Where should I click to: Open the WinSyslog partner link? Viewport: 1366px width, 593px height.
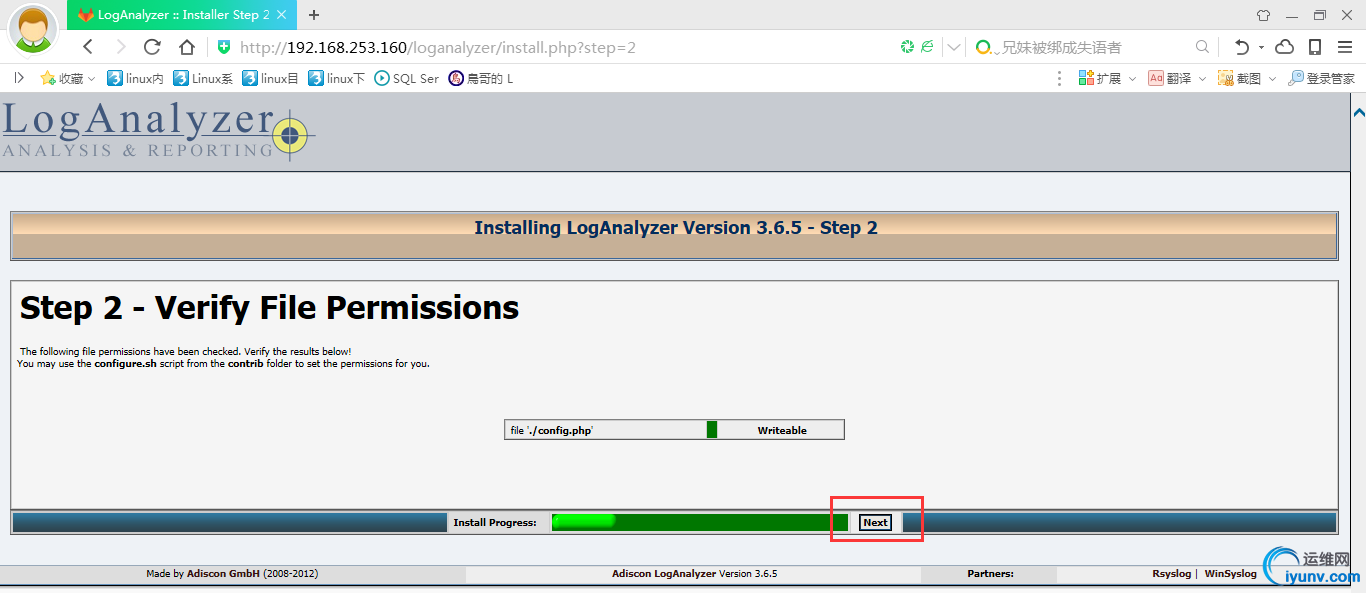1230,574
